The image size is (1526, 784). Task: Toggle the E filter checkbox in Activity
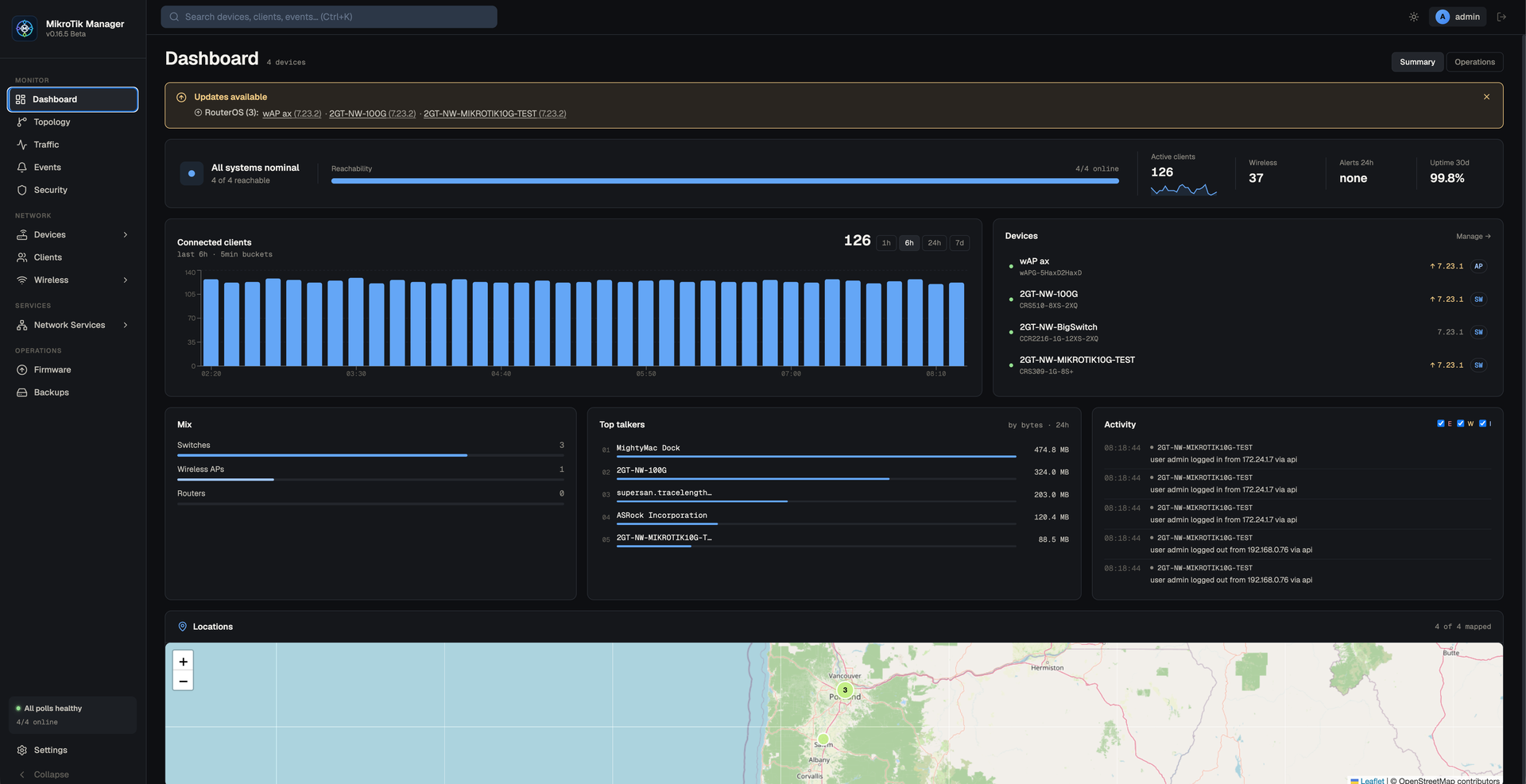(x=1441, y=423)
